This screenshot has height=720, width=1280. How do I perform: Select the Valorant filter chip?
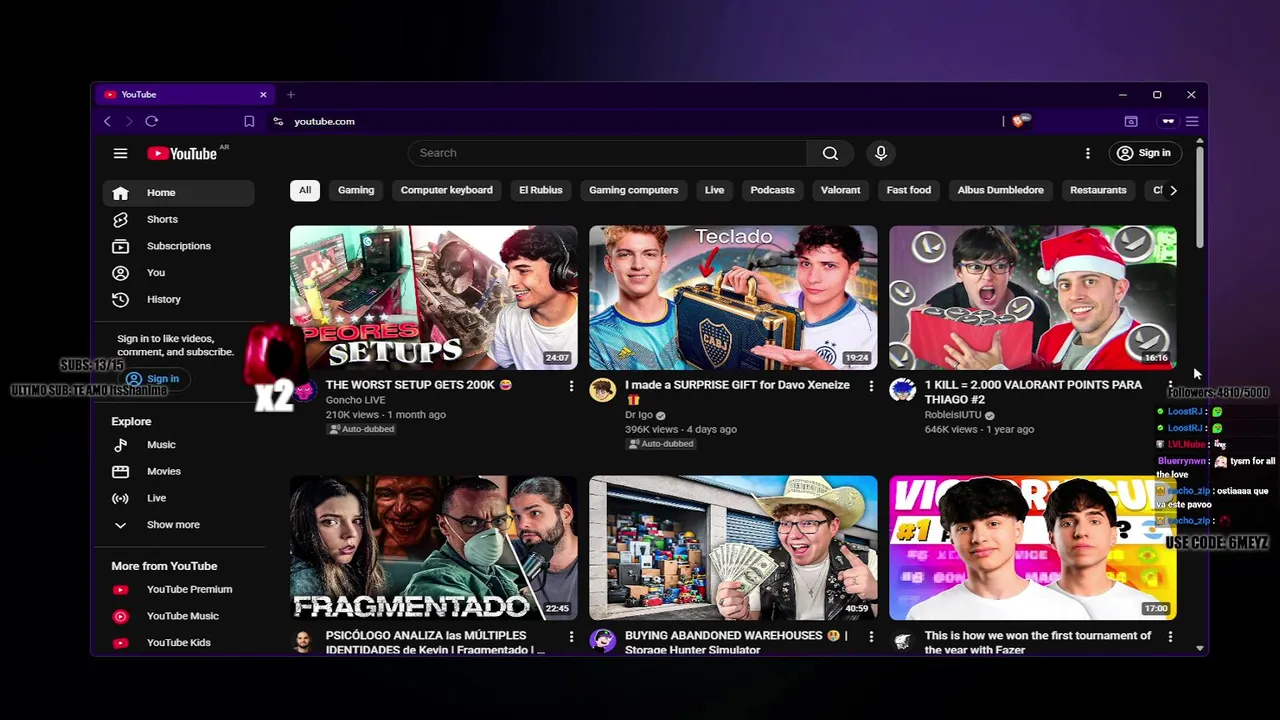click(x=840, y=190)
